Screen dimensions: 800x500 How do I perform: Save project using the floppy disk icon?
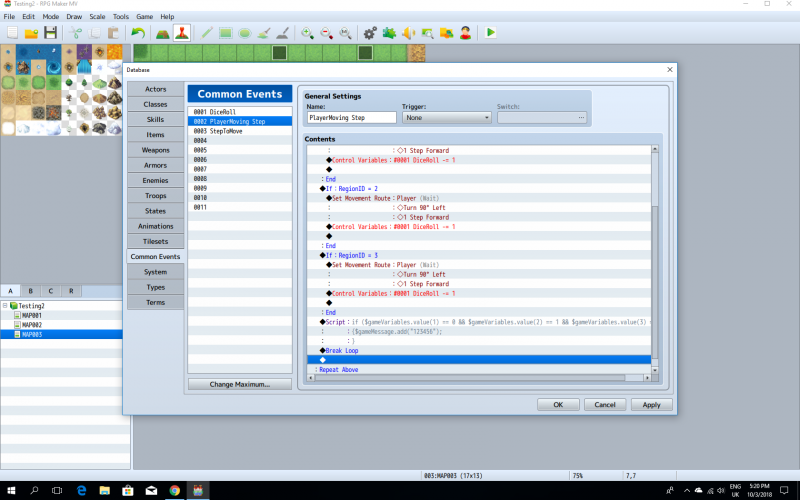coord(50,33)
